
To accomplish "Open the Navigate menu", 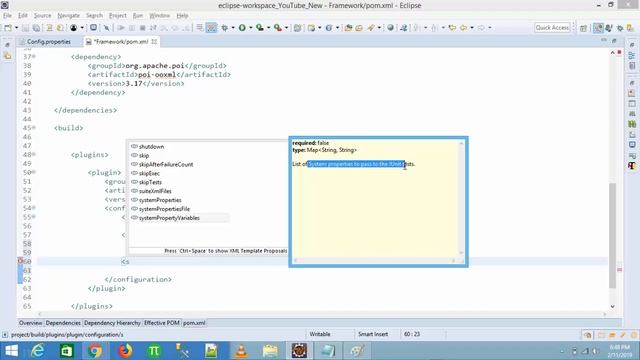I will (69, 16).
